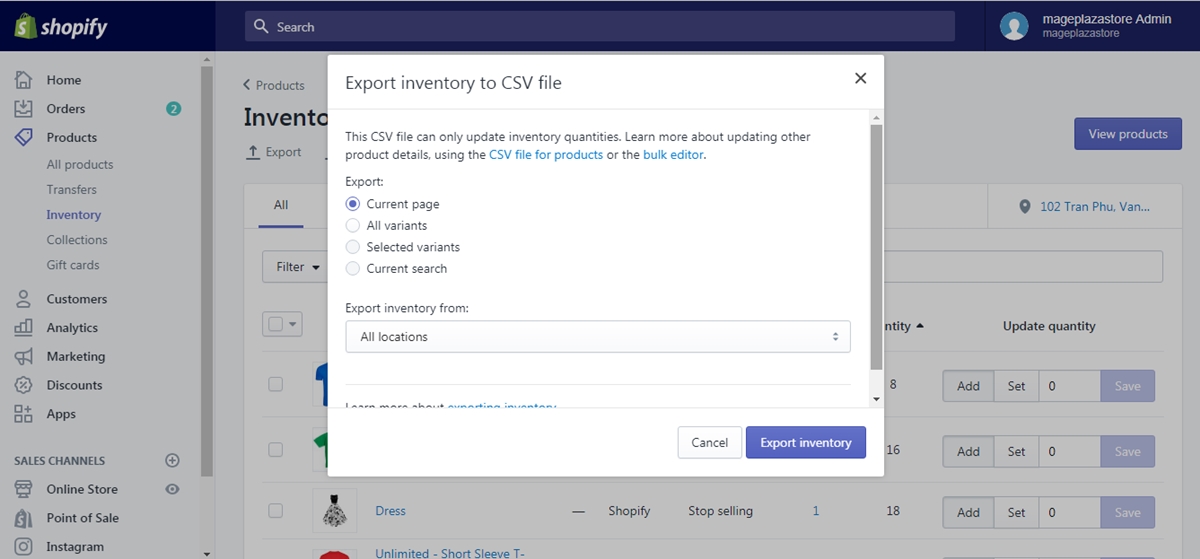Open Analytics section

pyautogui.click(x=72, y=327)
